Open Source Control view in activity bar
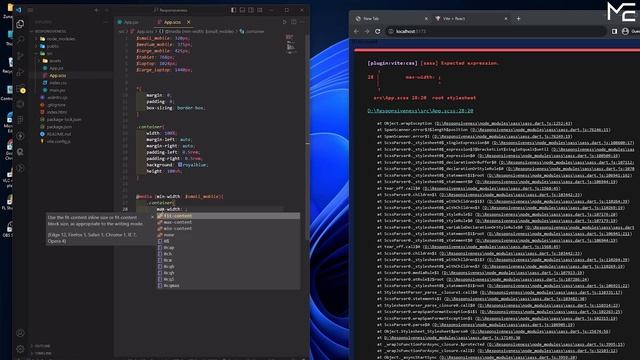 click(x=20, y=56)
